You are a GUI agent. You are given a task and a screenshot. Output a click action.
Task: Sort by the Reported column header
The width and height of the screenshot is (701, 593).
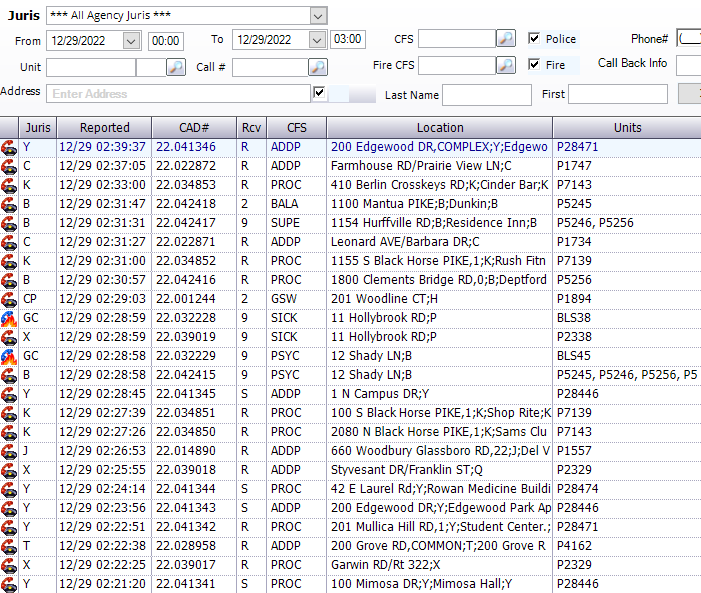tap(104, 128)
